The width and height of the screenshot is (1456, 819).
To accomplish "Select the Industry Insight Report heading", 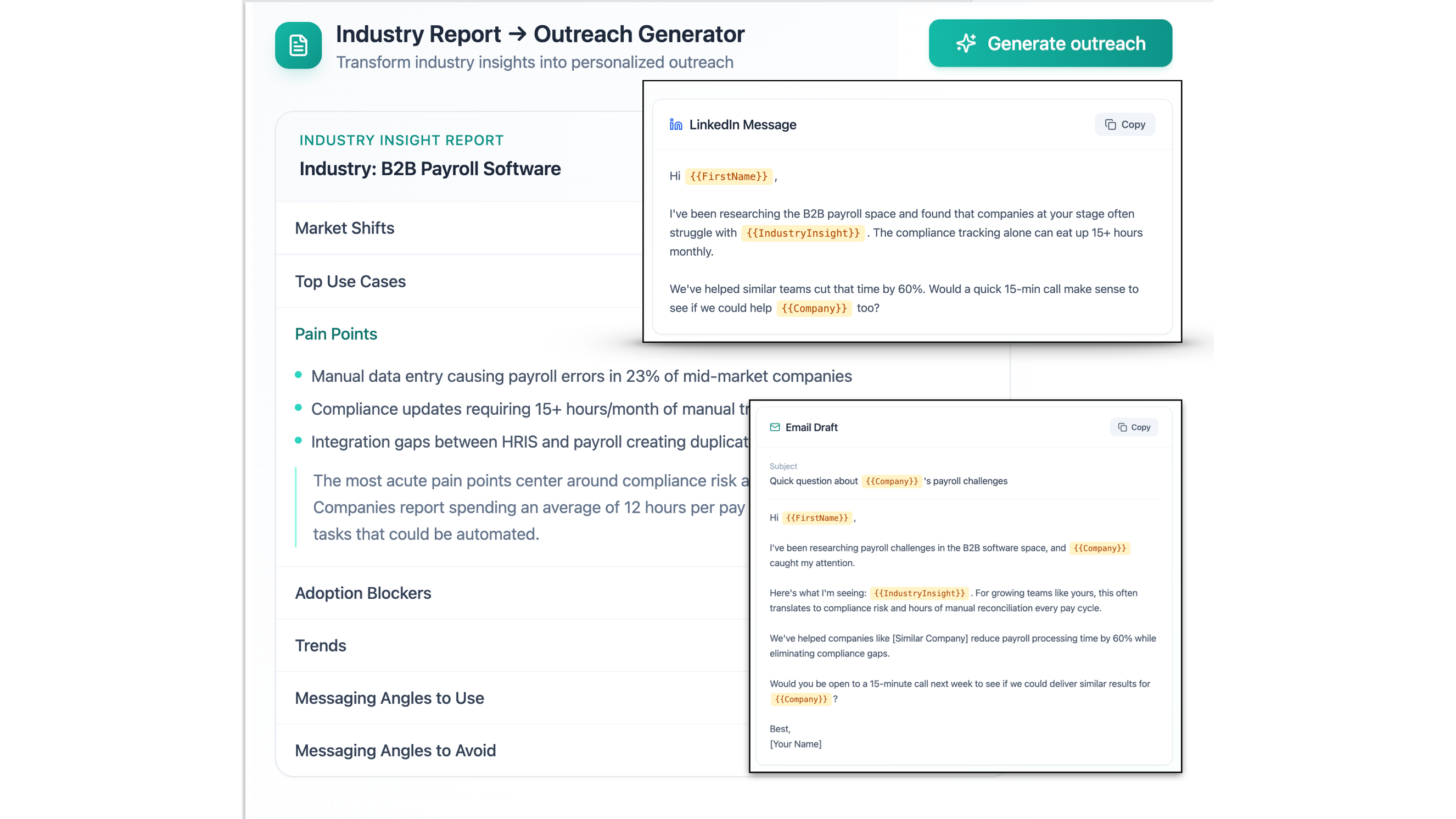I will pyautogui.click(x=401, y=140).
